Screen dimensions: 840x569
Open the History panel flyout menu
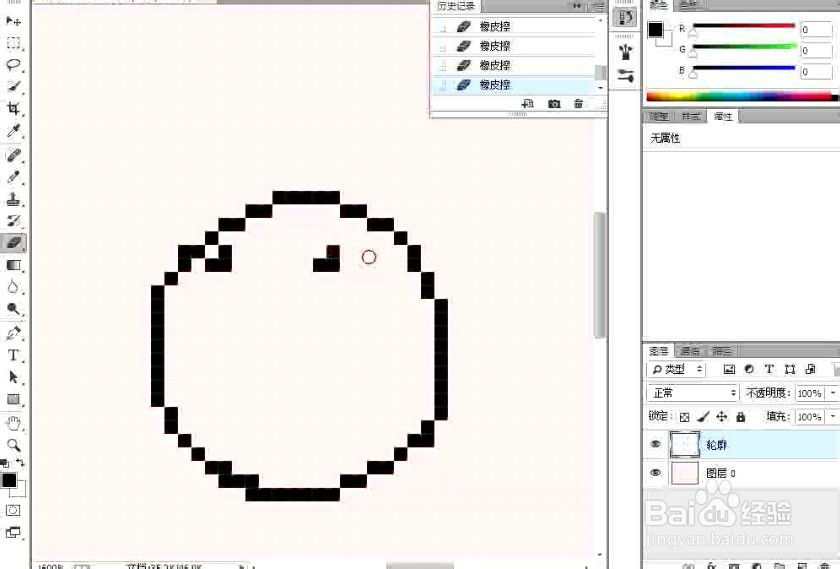(598, 6)
